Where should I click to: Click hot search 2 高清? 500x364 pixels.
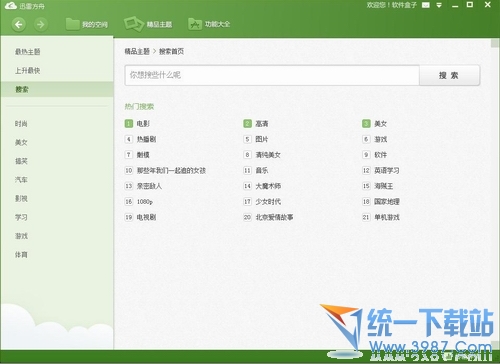256,124
